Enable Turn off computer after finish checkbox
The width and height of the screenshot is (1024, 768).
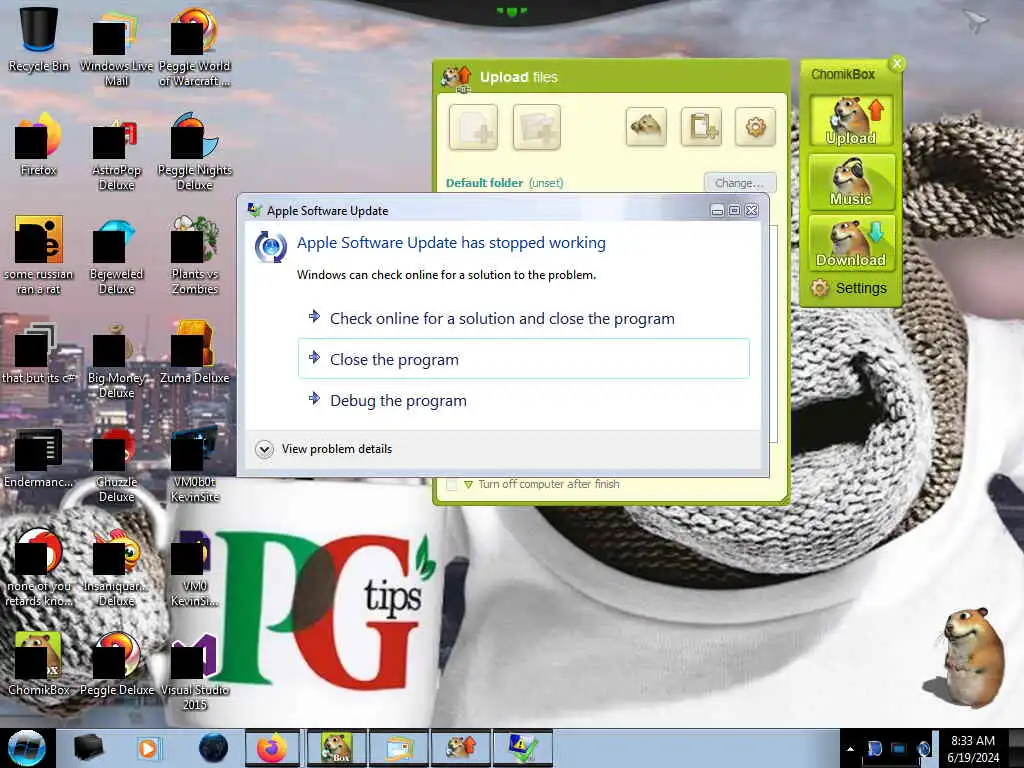tap(451, 485)
